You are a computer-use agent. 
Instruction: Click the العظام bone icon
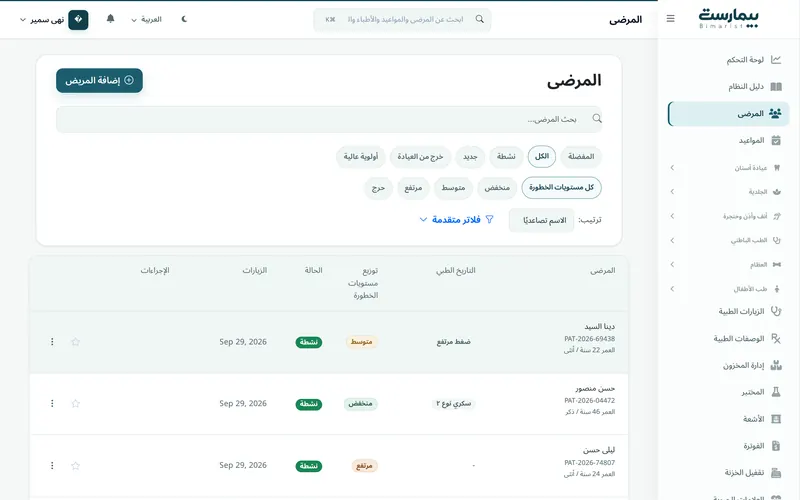pos(777,264)
